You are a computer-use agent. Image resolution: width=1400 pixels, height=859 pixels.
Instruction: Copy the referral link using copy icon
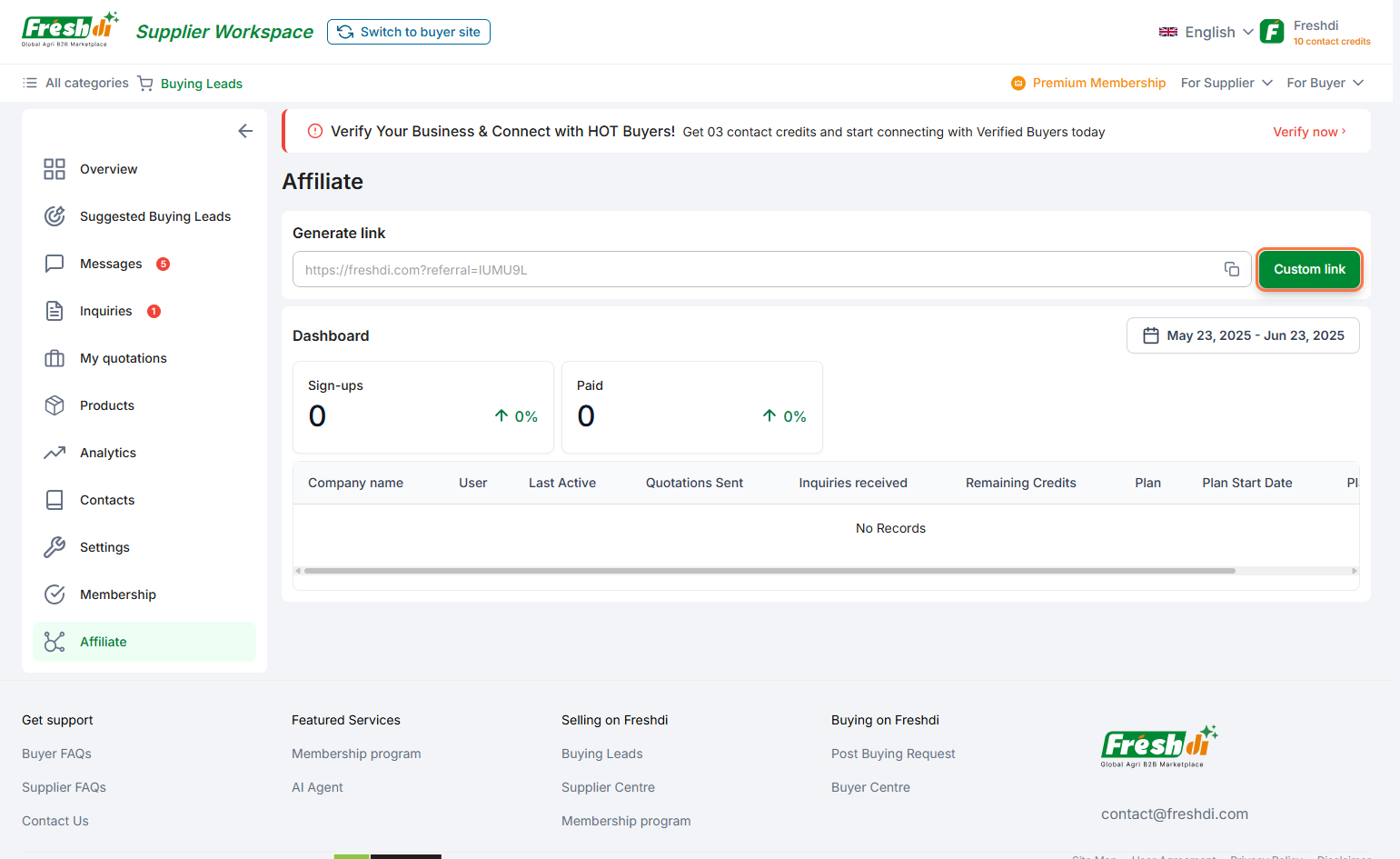[1231, 269]
